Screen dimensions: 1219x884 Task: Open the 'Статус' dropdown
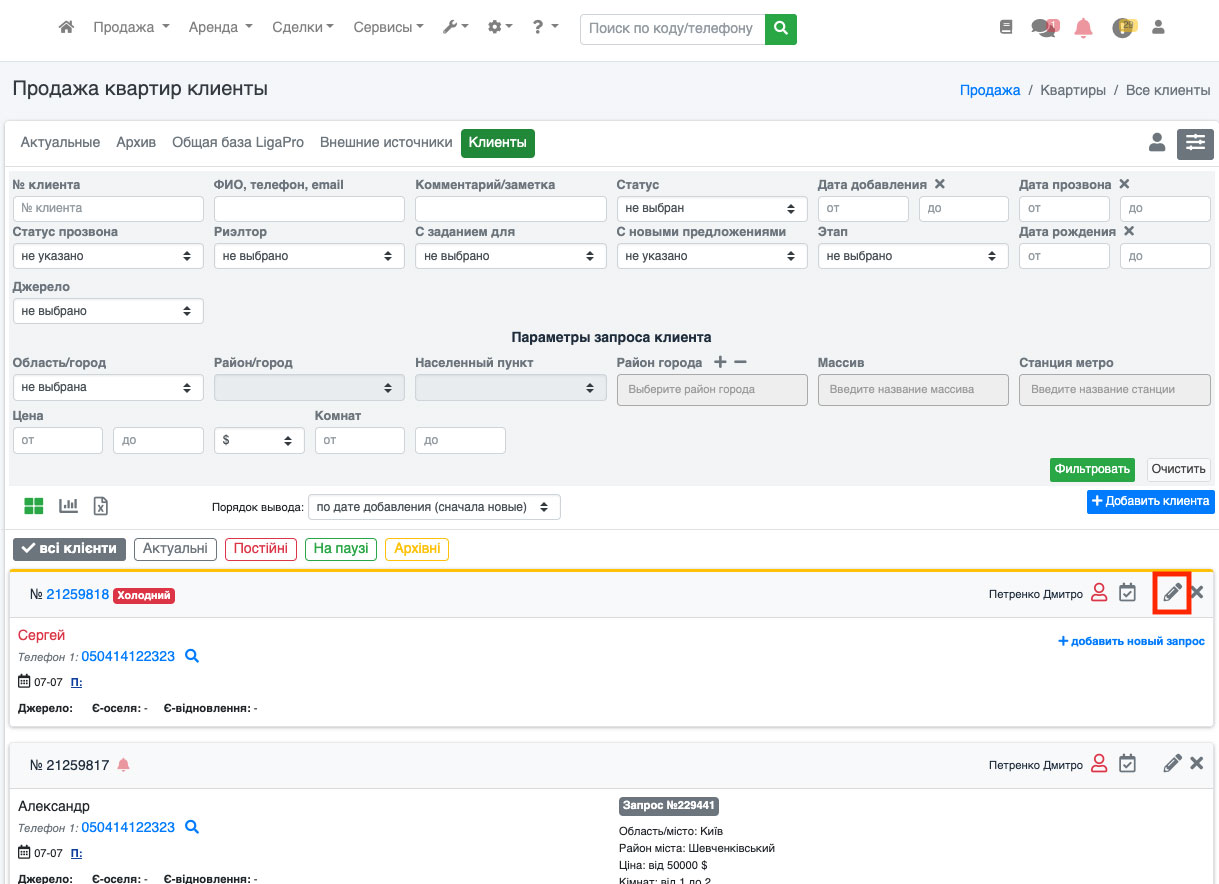(x=711, y=209)
